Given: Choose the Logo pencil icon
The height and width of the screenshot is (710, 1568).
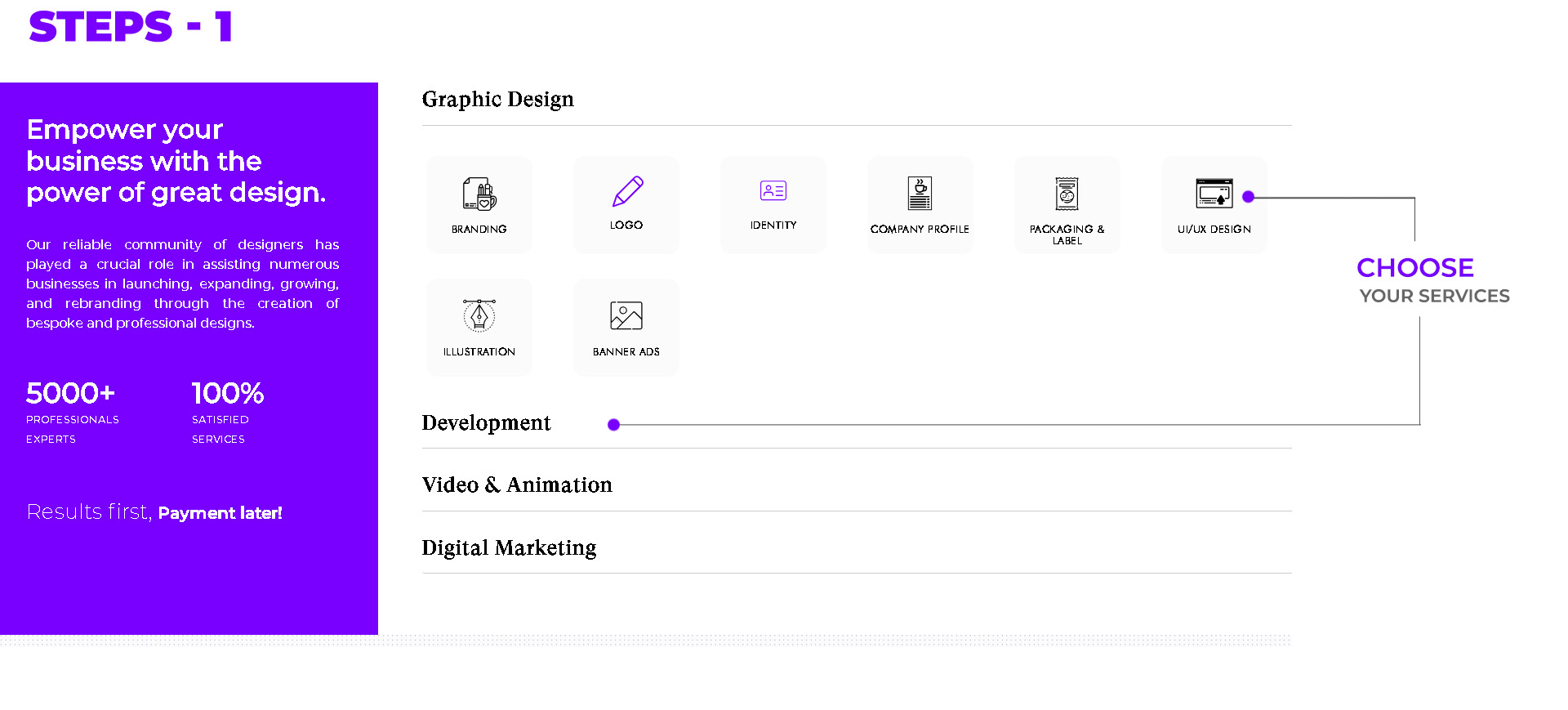Looking at the screenshot, I should pos(627,191).
